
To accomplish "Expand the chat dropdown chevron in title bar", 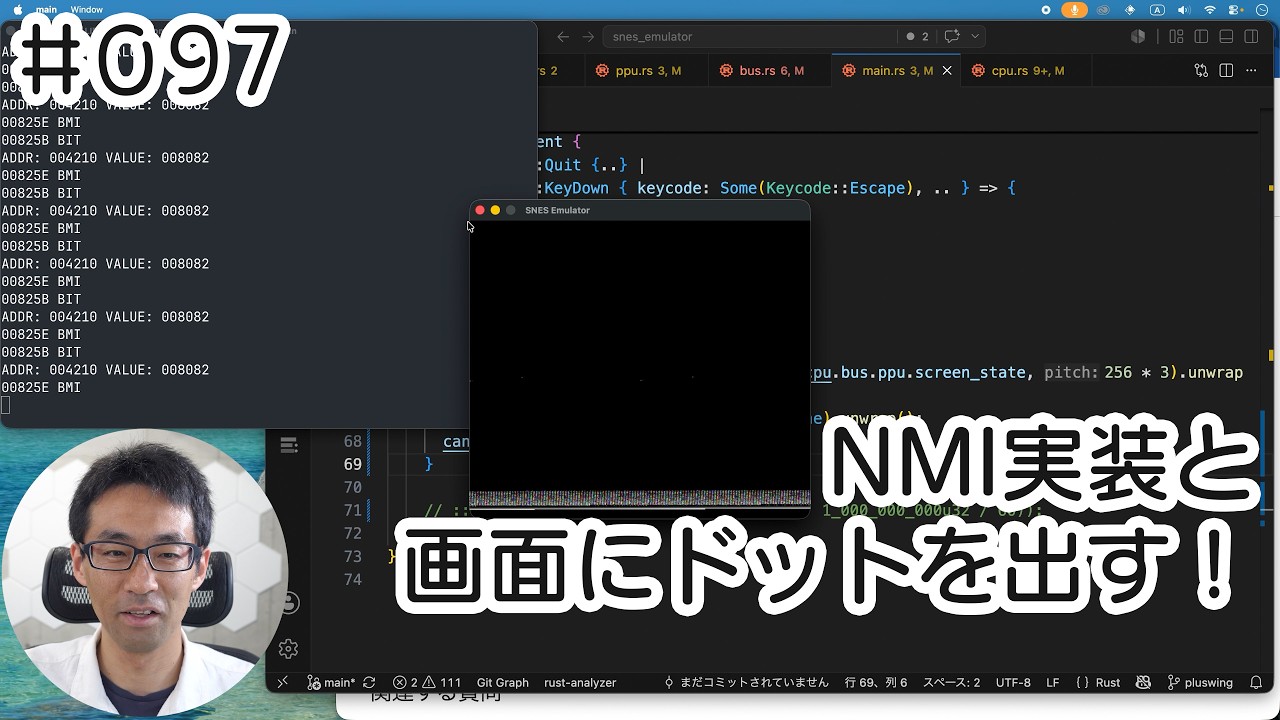I will coord(975,36).
